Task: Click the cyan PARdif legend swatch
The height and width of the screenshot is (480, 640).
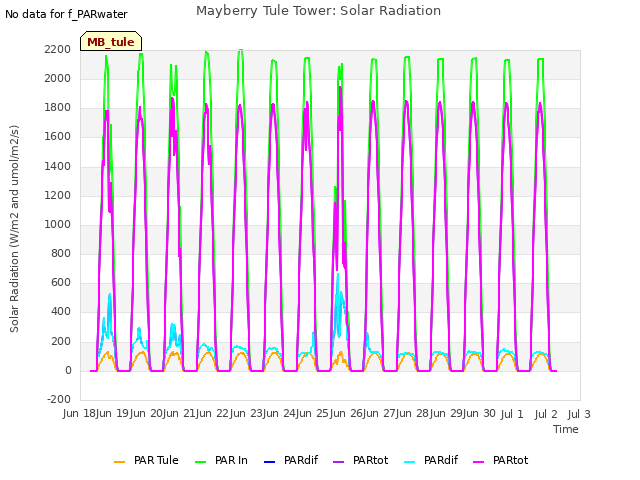Action: point(409,462)
